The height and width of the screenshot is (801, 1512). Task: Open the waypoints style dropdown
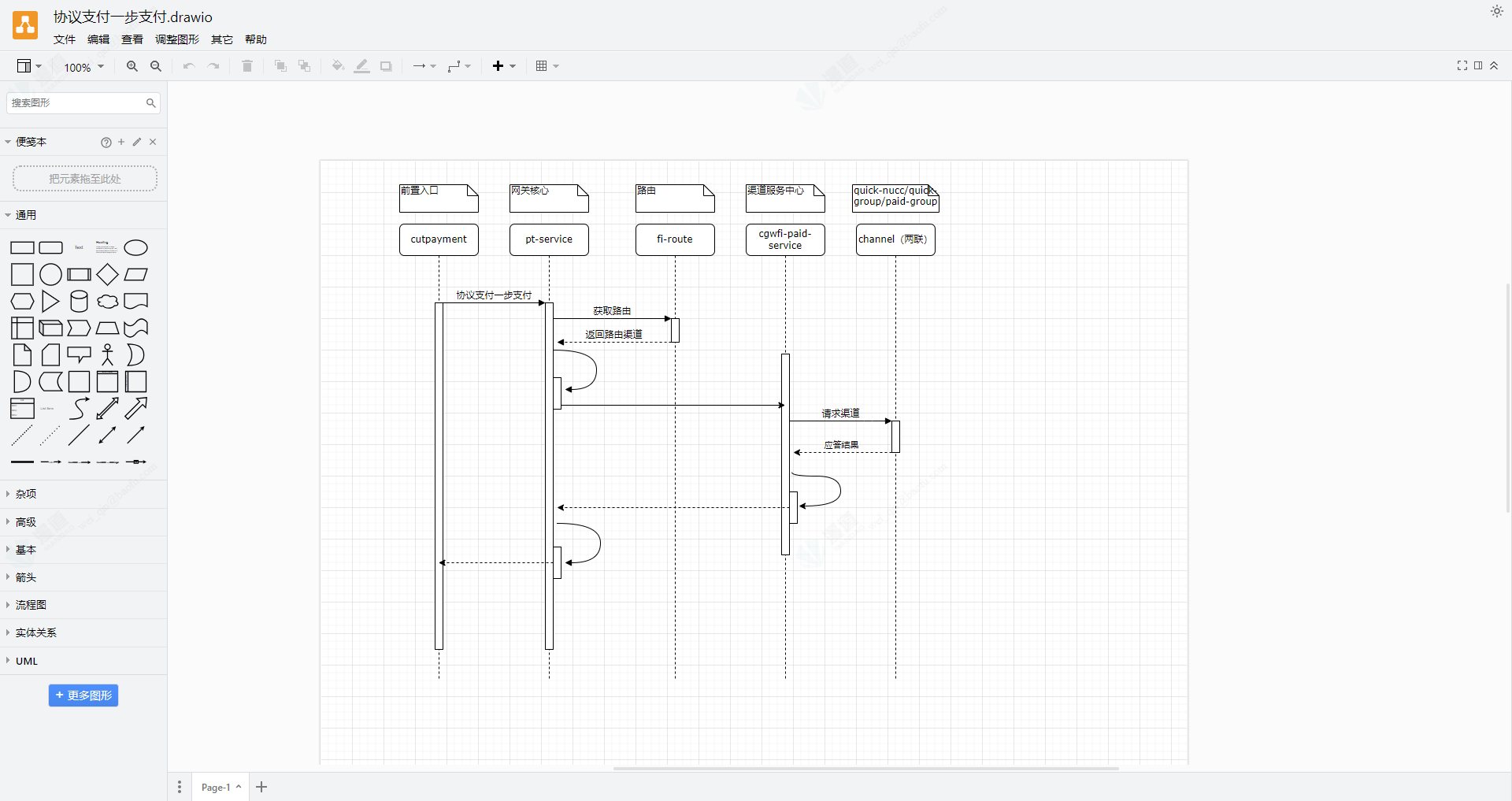(459, 66)
